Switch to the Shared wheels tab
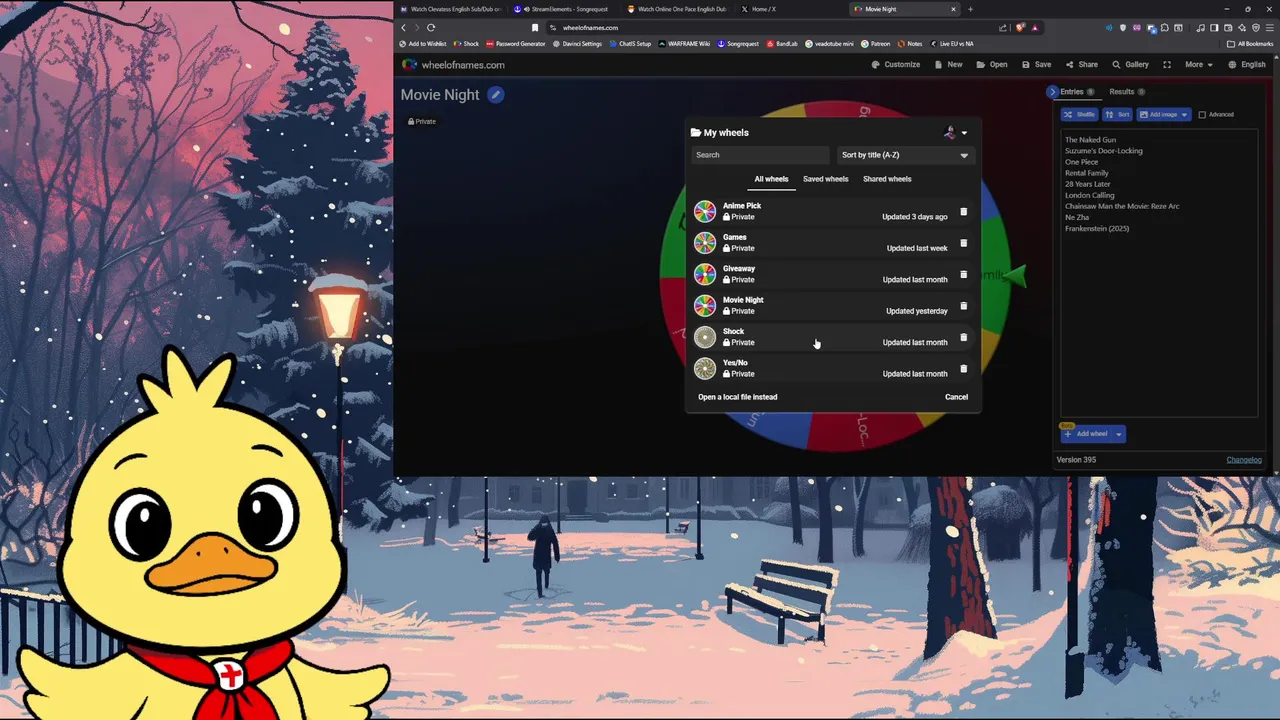The width and height of the screenshot is (1280, 720). click(x=887, y=179)
